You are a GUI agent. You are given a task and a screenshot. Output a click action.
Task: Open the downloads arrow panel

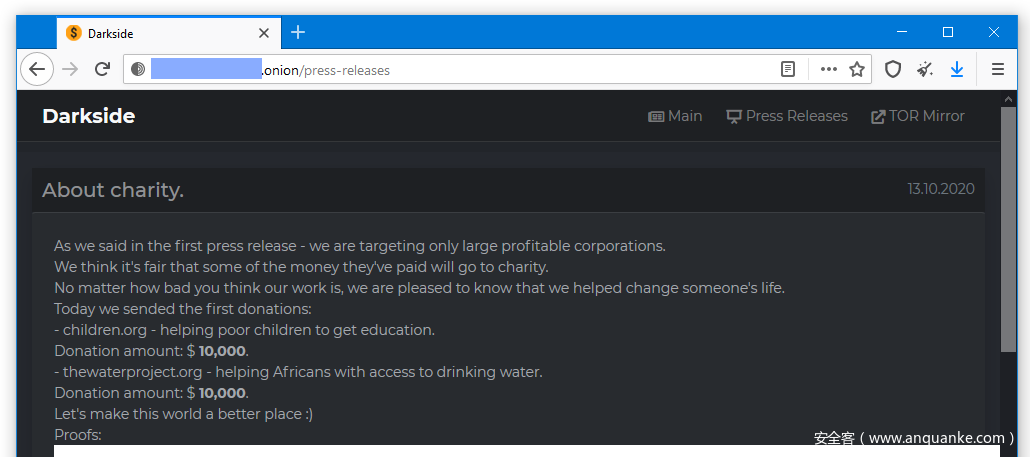(957, 69)
